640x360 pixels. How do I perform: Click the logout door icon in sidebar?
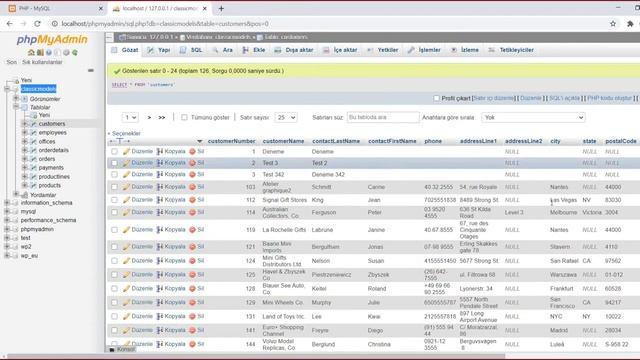[x=40, y=53]
